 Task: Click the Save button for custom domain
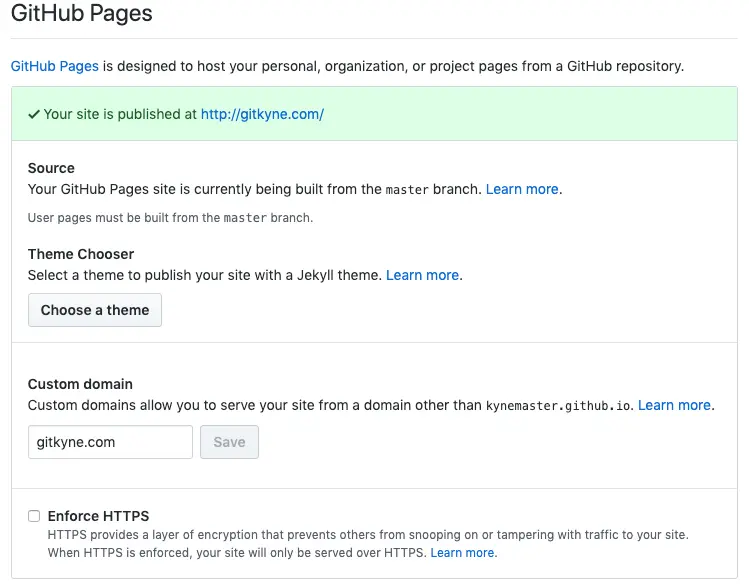[x=229, y=442]
